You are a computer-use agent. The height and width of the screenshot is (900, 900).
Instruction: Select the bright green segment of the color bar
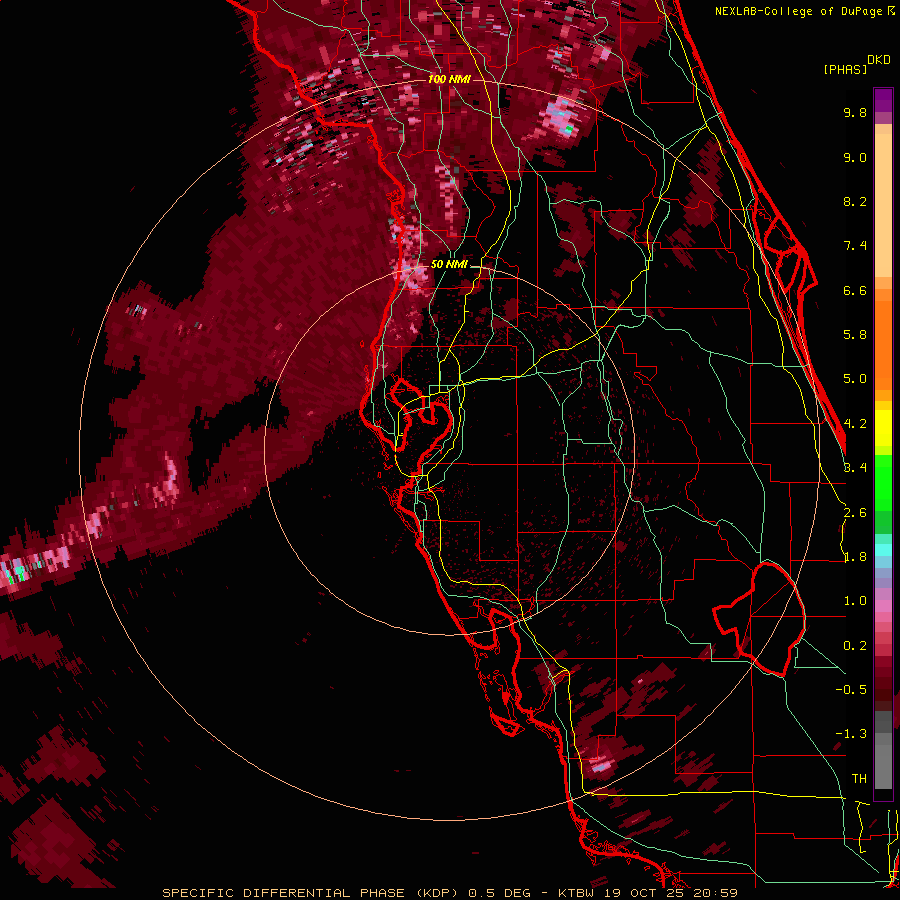click(x=883, y=483)
